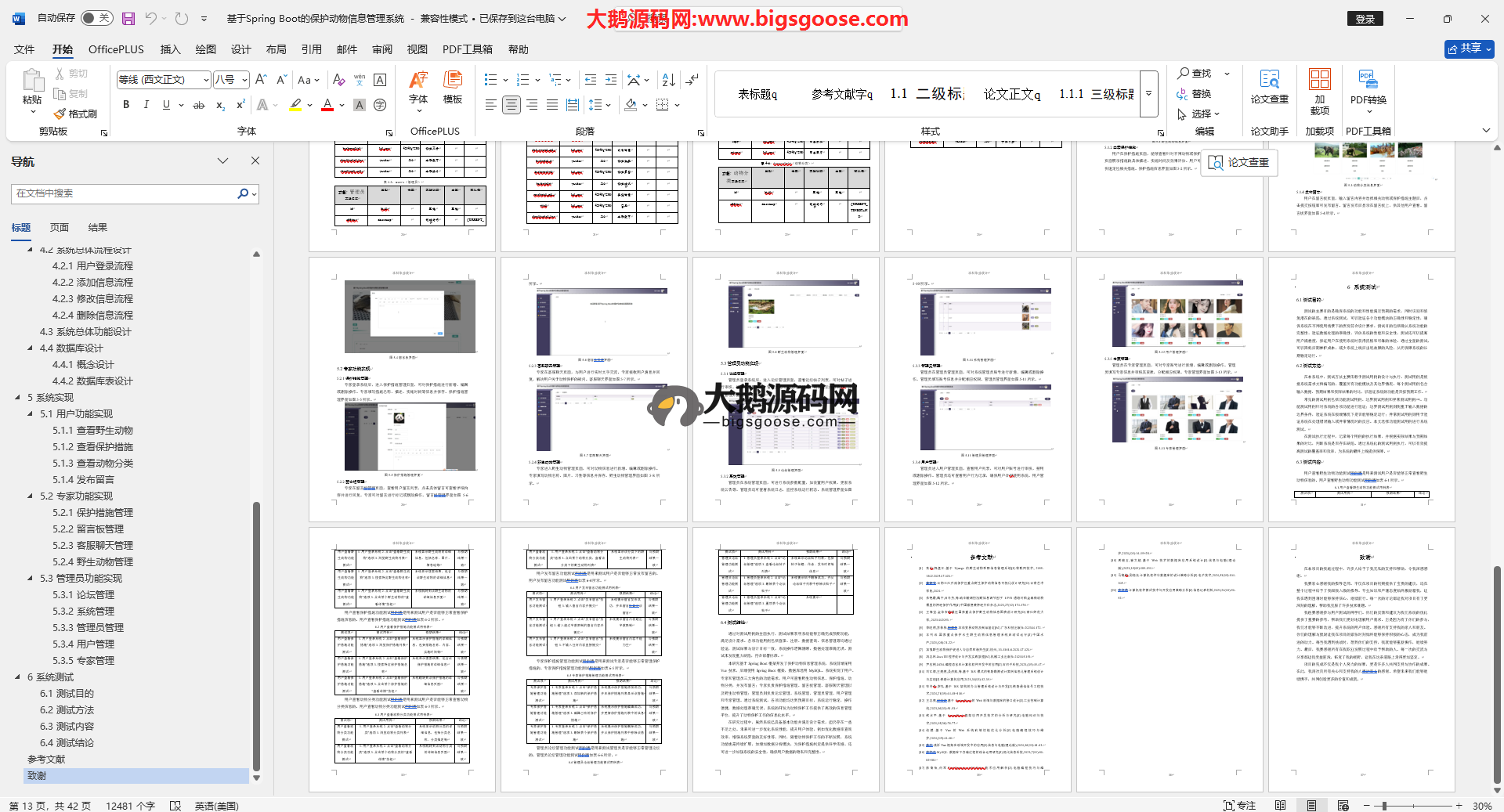Click the italic formatting icon
1504x812 pixels.
(146, 105)
